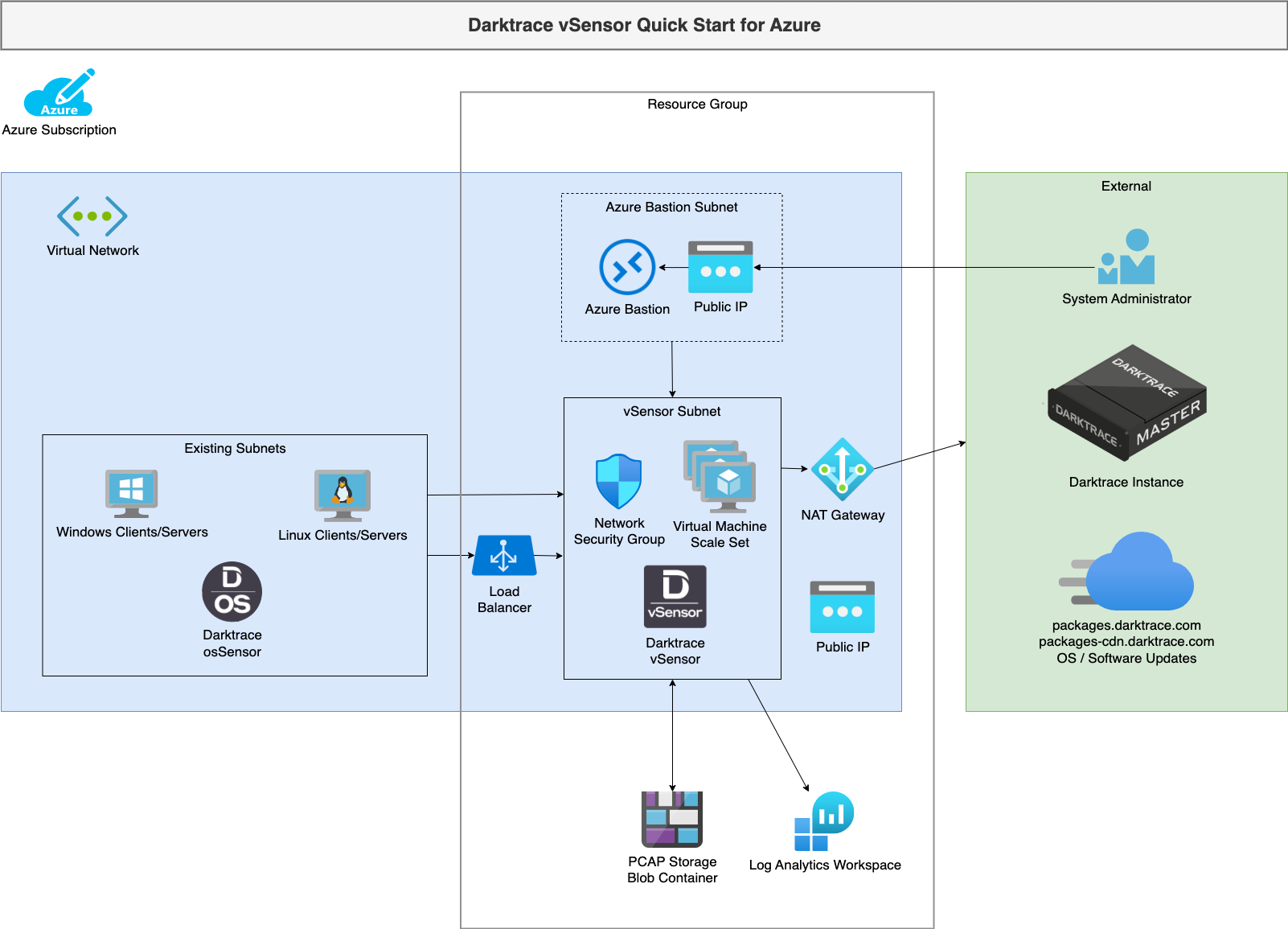Select the PCAP Storage Blob Container text

(x=672, y=869)
